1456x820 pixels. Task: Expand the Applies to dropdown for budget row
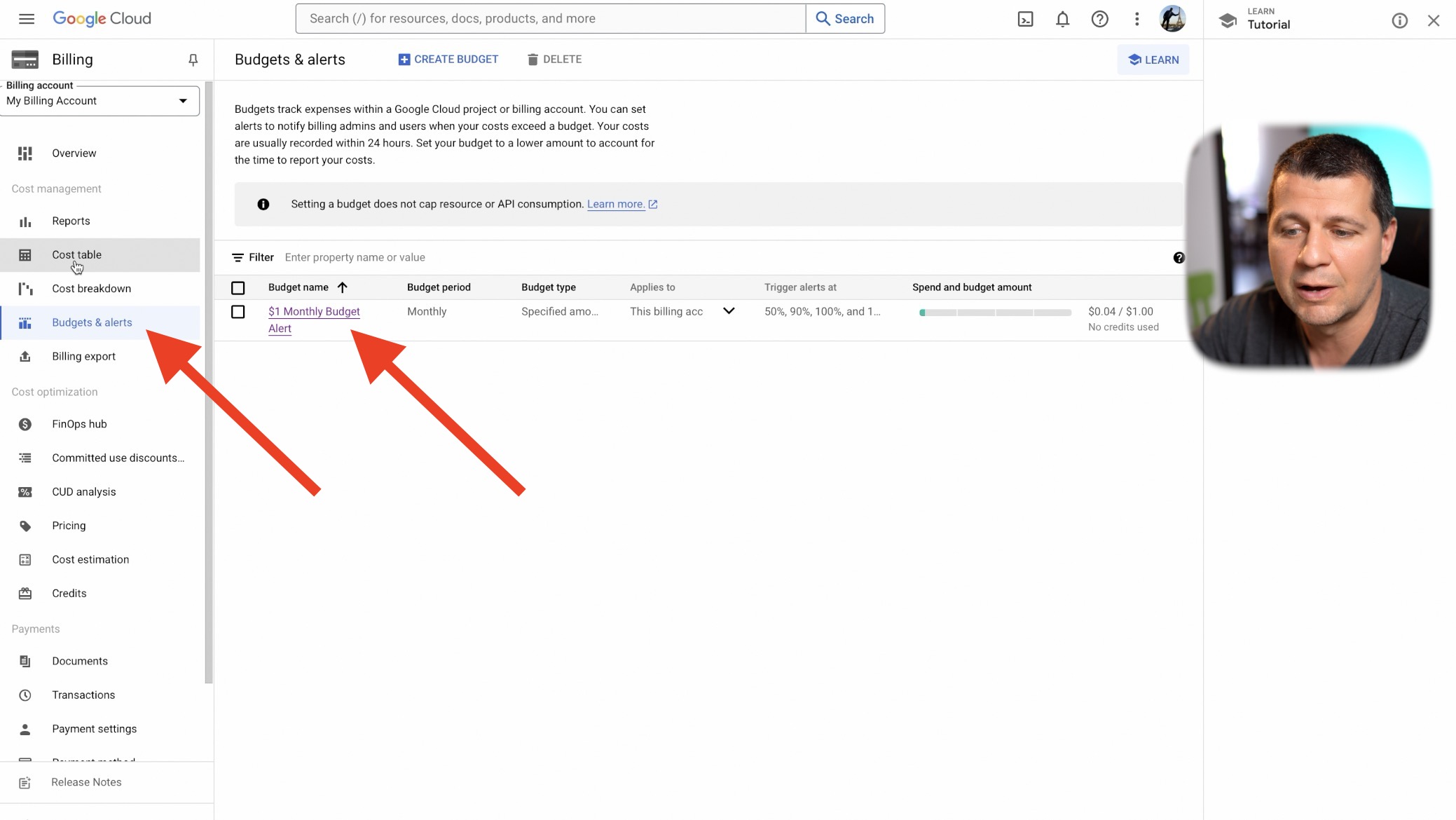(x=729, y=311)
